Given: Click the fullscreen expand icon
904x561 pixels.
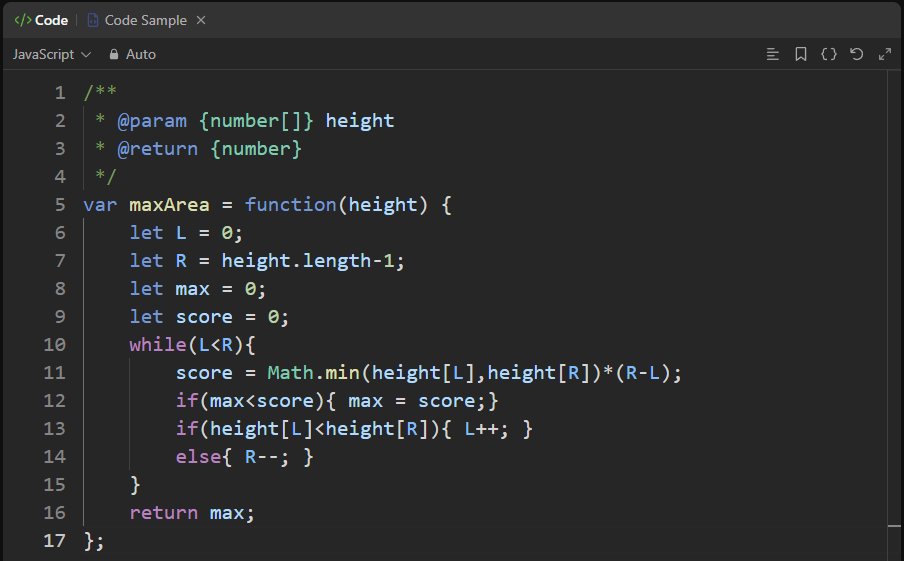Looking at the screenshot, I should 884,54.
